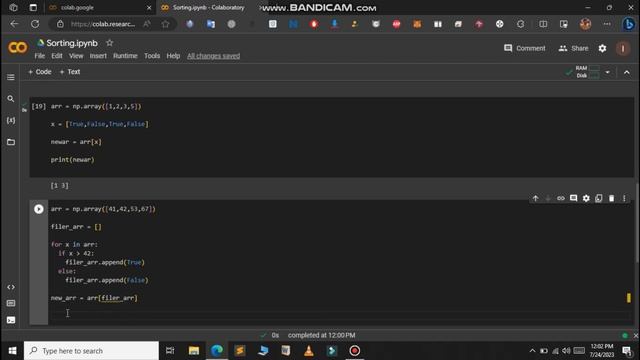
Task: Click the [1 3] cell output
Action: (x=60, y=186)
